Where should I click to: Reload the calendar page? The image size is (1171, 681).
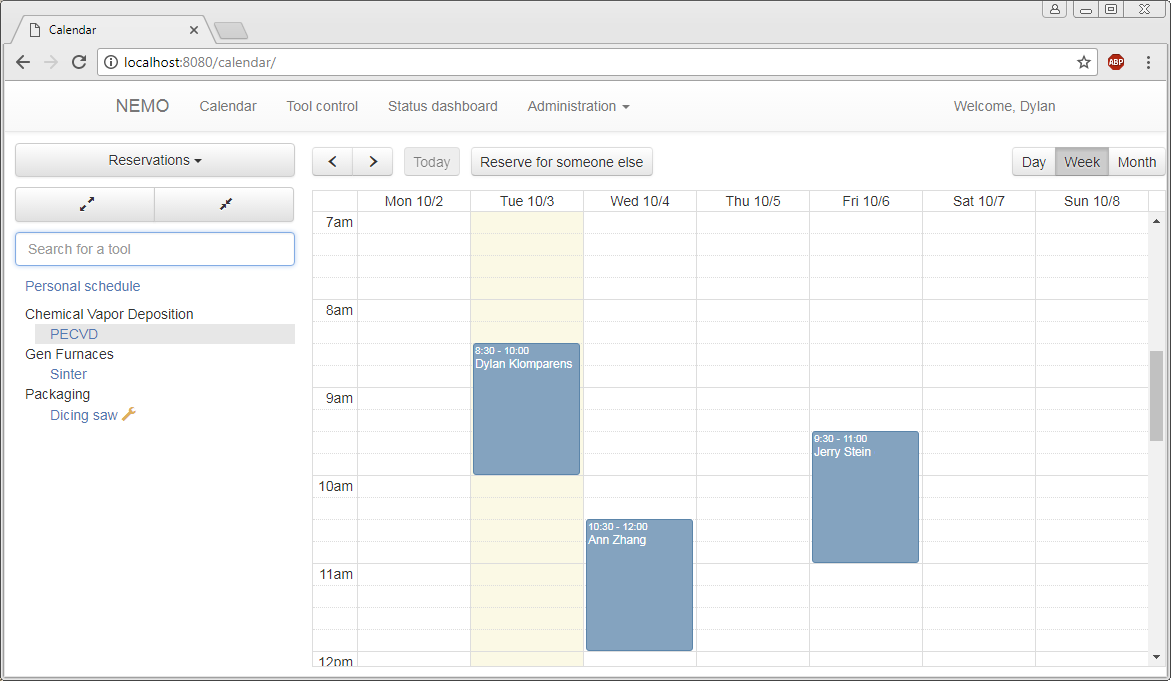[x=79, y=62]
